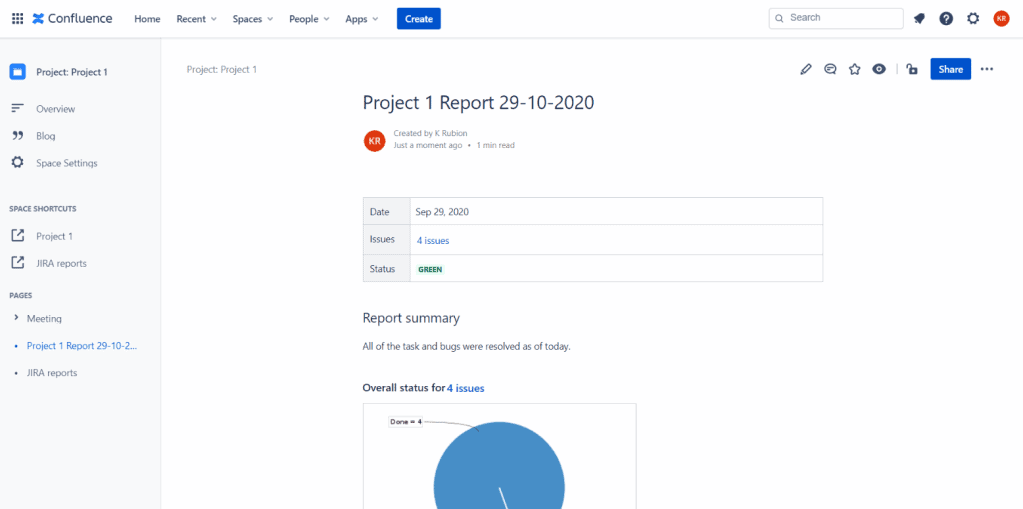
Task: Star this page as favorite
Action: pyautogui.click(x=855, y=69)
